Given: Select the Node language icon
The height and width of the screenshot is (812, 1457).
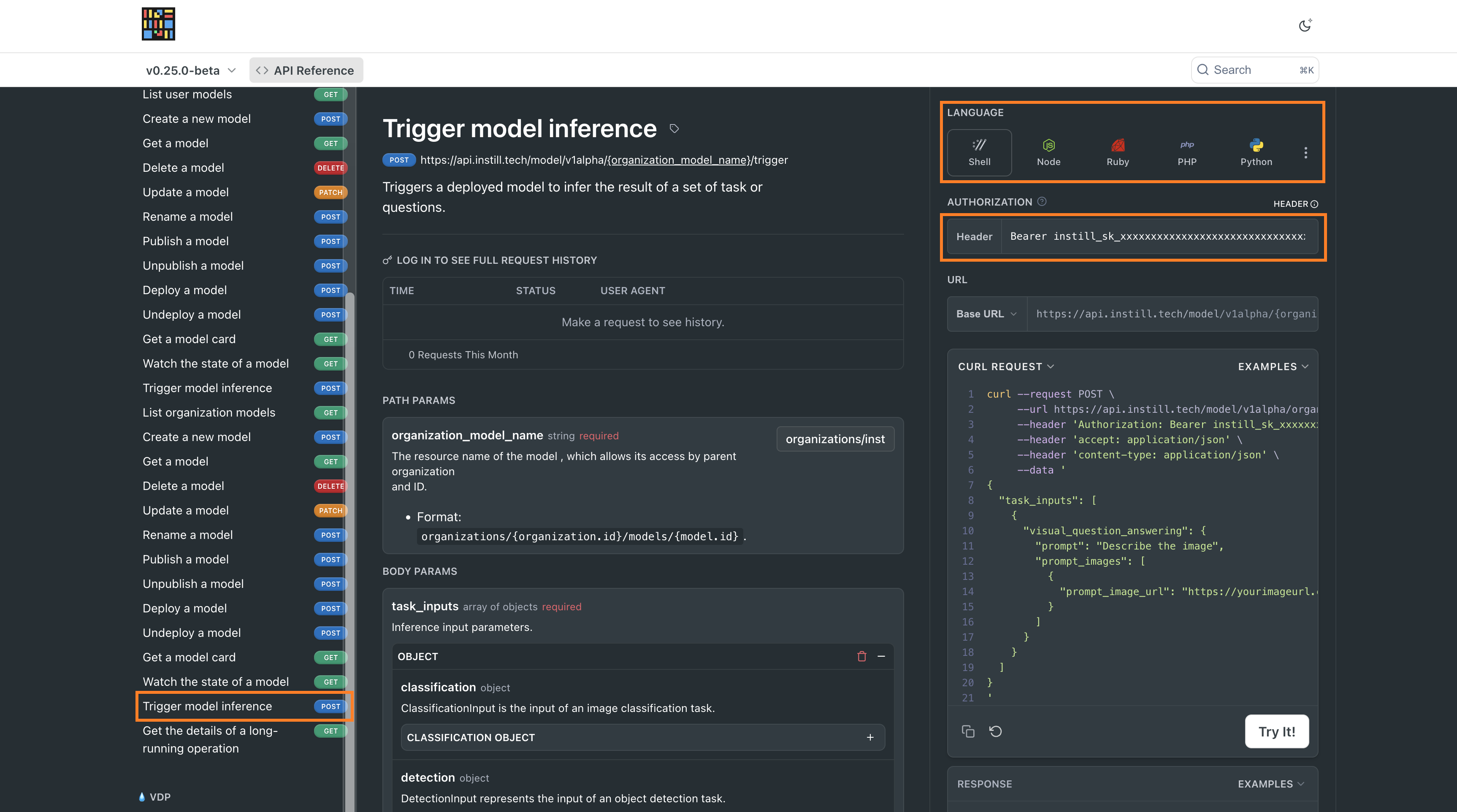Looking at the screenshot, I should coord(1048,152).
